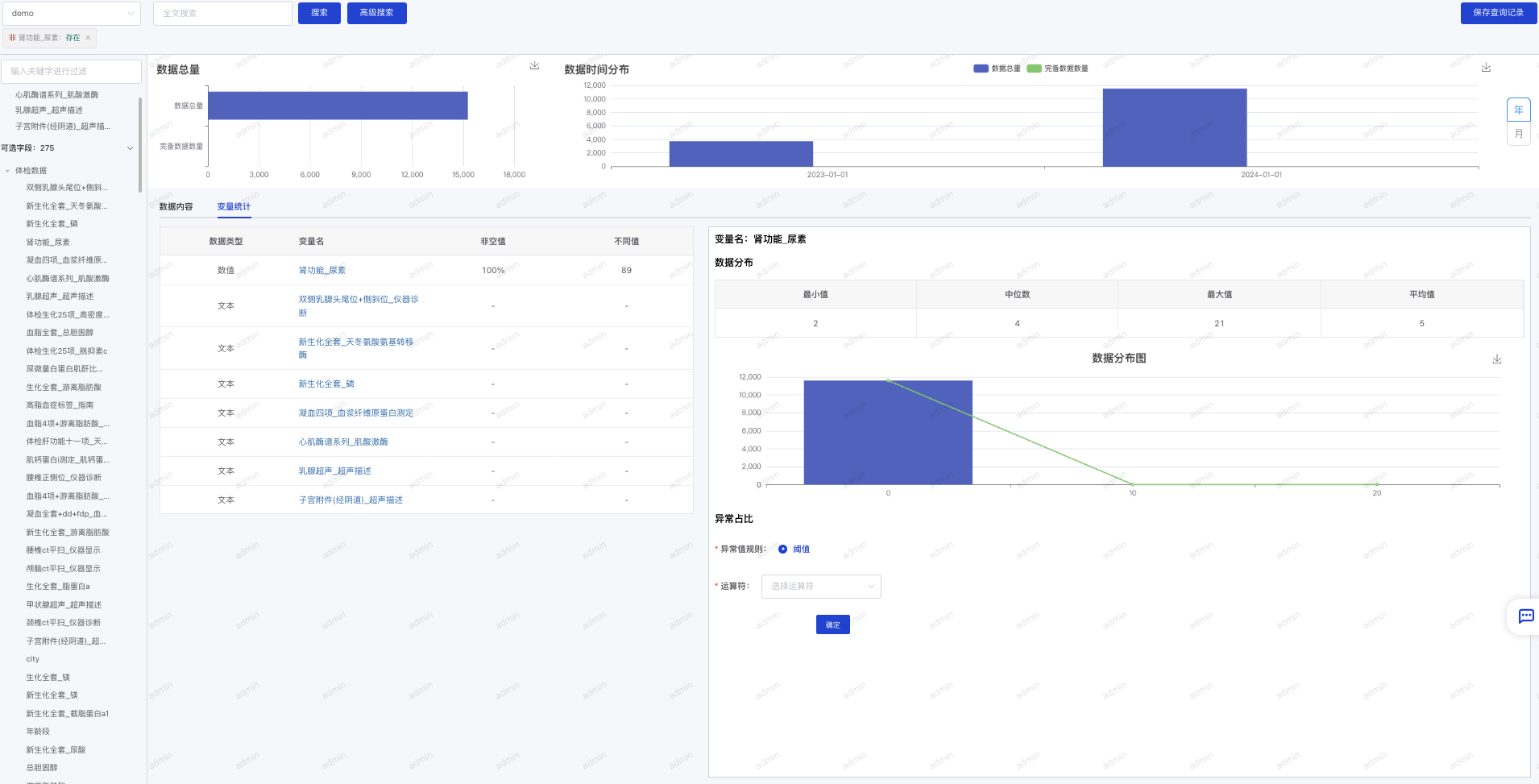Download the 数据分布图 chart
The image size is (1539, 784).
pos(1496,359)
